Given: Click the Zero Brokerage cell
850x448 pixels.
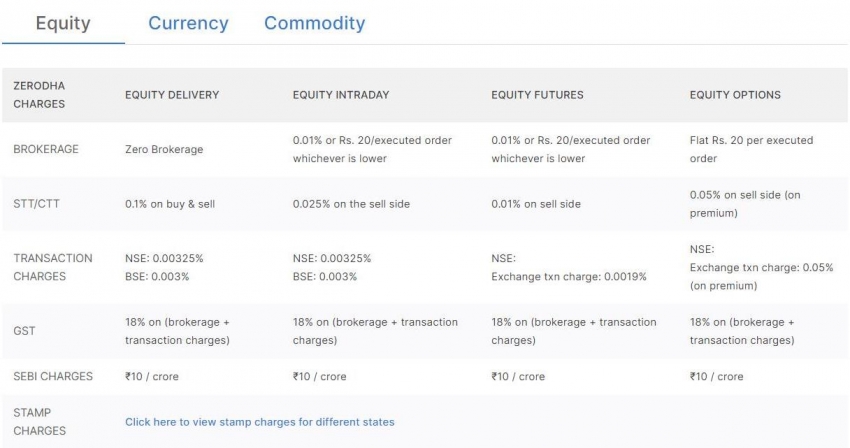Looking at the screenshot, I should (164, 149).
